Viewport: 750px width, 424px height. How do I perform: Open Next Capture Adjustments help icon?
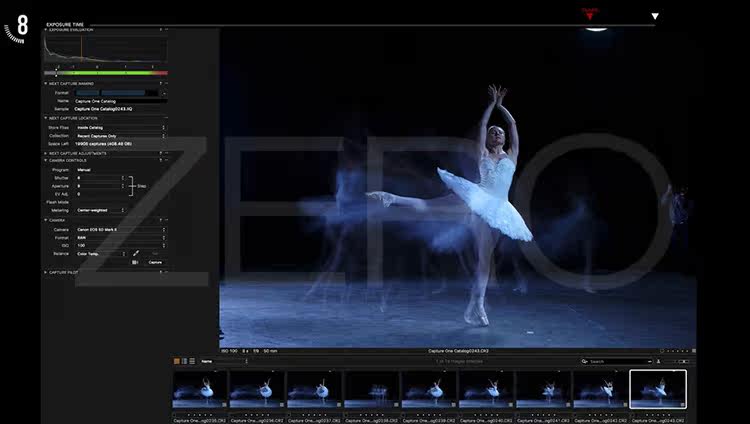(161, 153)
